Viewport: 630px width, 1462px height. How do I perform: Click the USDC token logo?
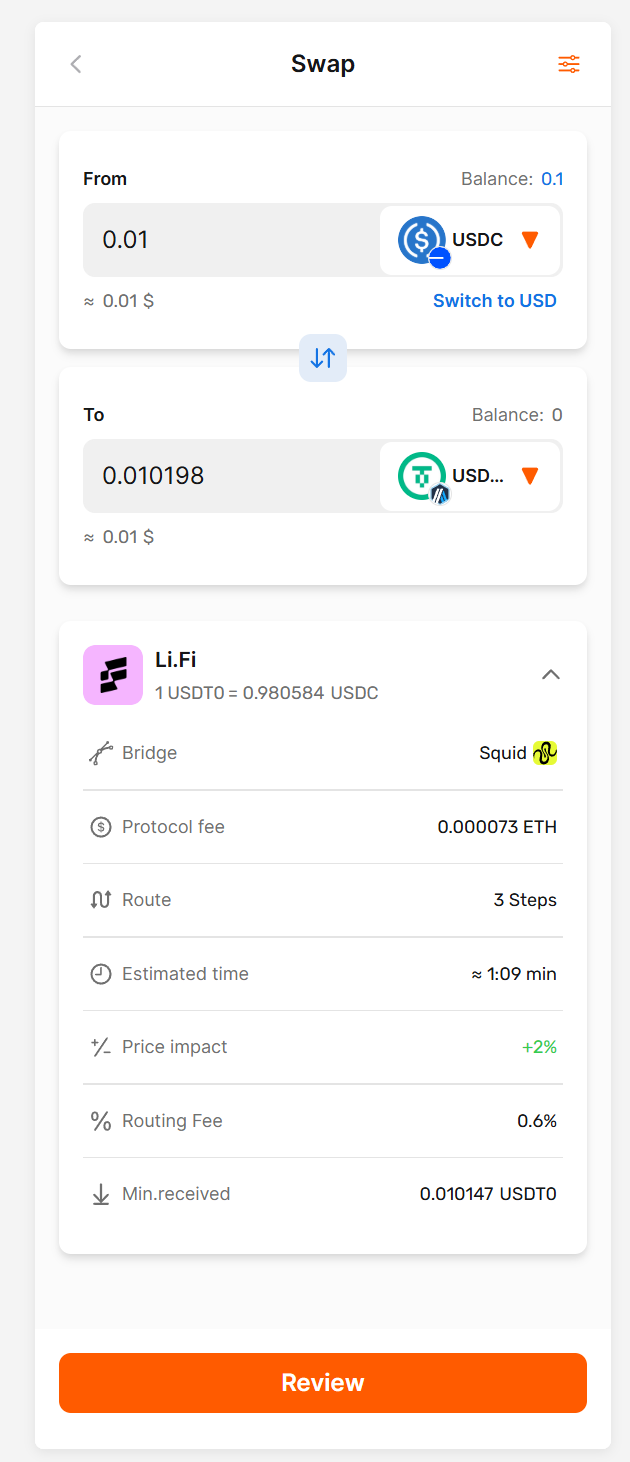(x=422, y=240)
